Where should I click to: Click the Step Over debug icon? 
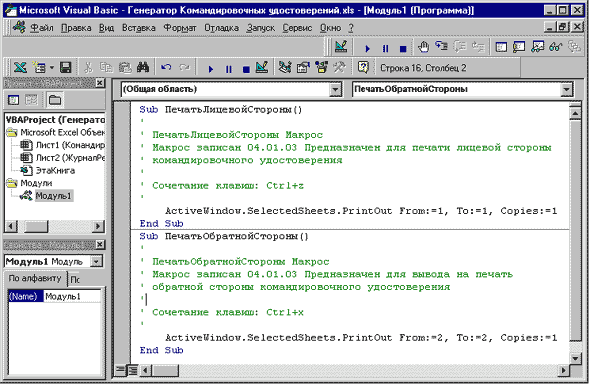pyautogui.click(x=460, y=47)
